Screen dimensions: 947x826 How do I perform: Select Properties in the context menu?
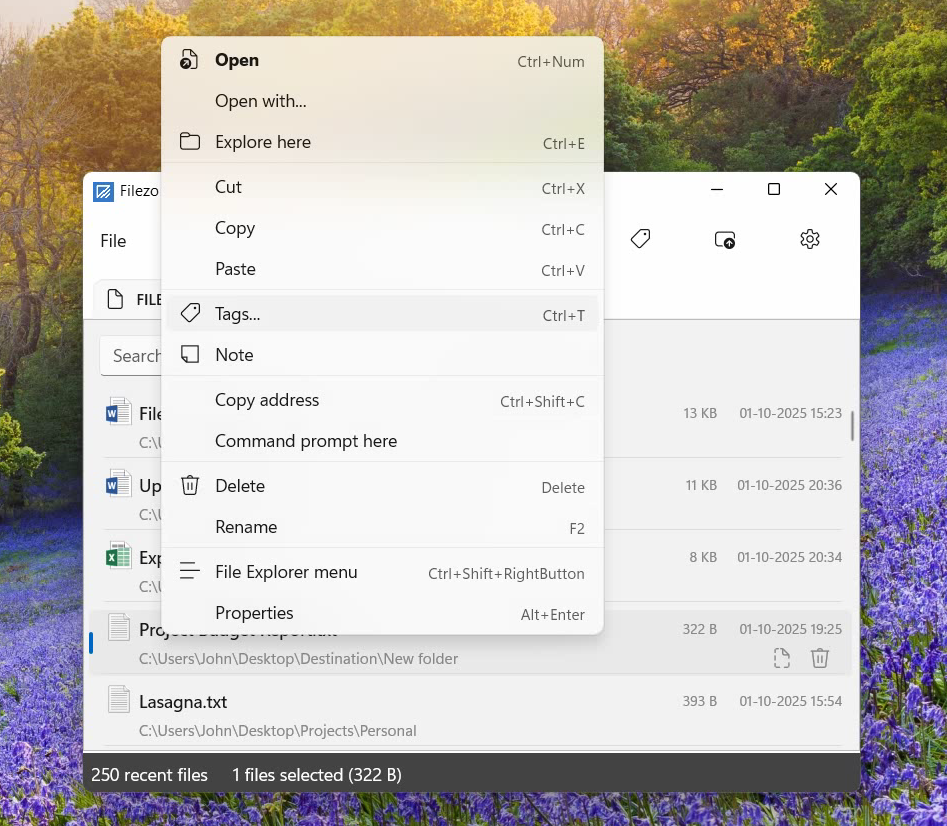coord(254,613)
